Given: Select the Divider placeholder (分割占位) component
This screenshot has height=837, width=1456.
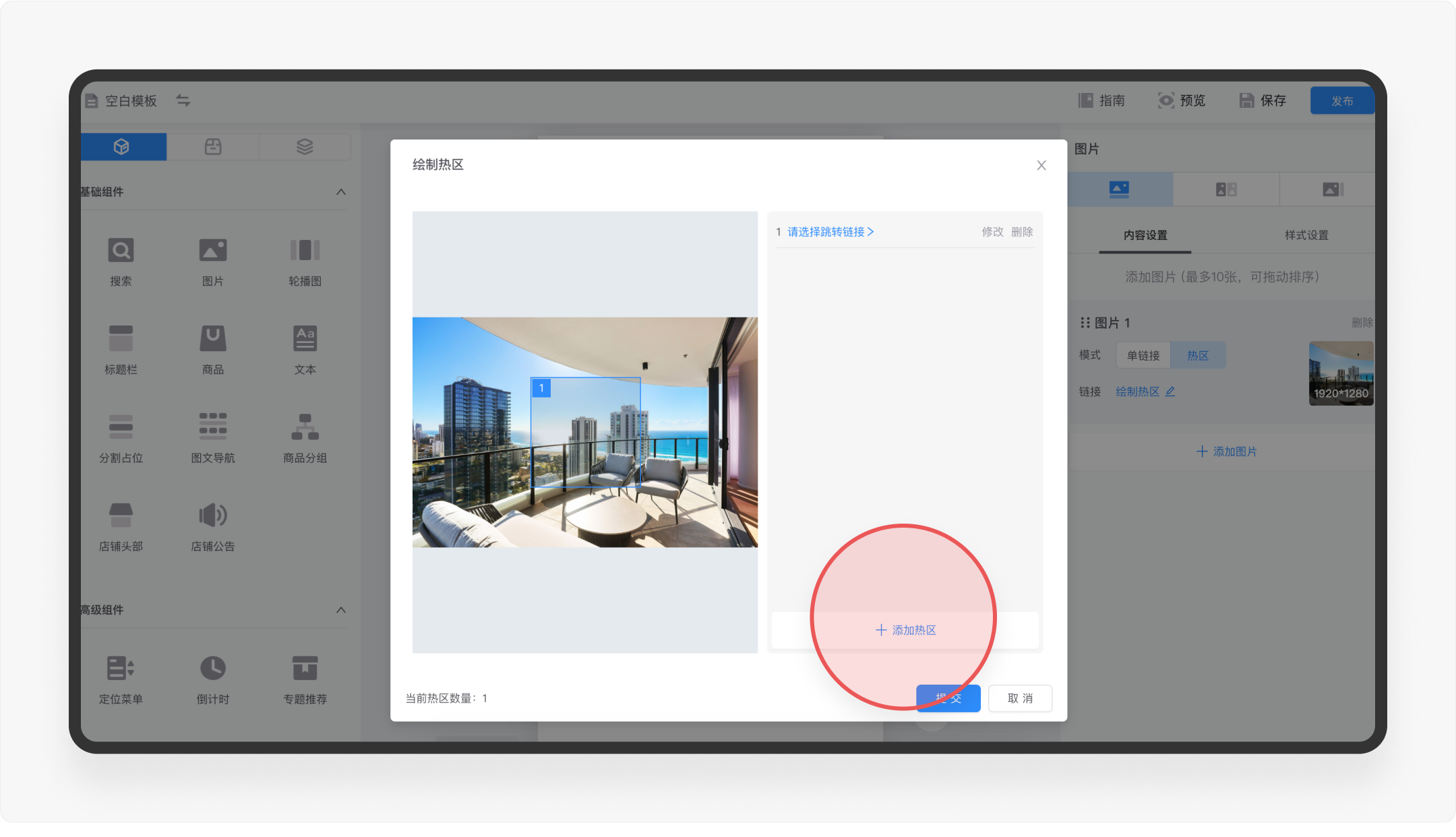Looking at the screenshot, I should click(121, 437).
